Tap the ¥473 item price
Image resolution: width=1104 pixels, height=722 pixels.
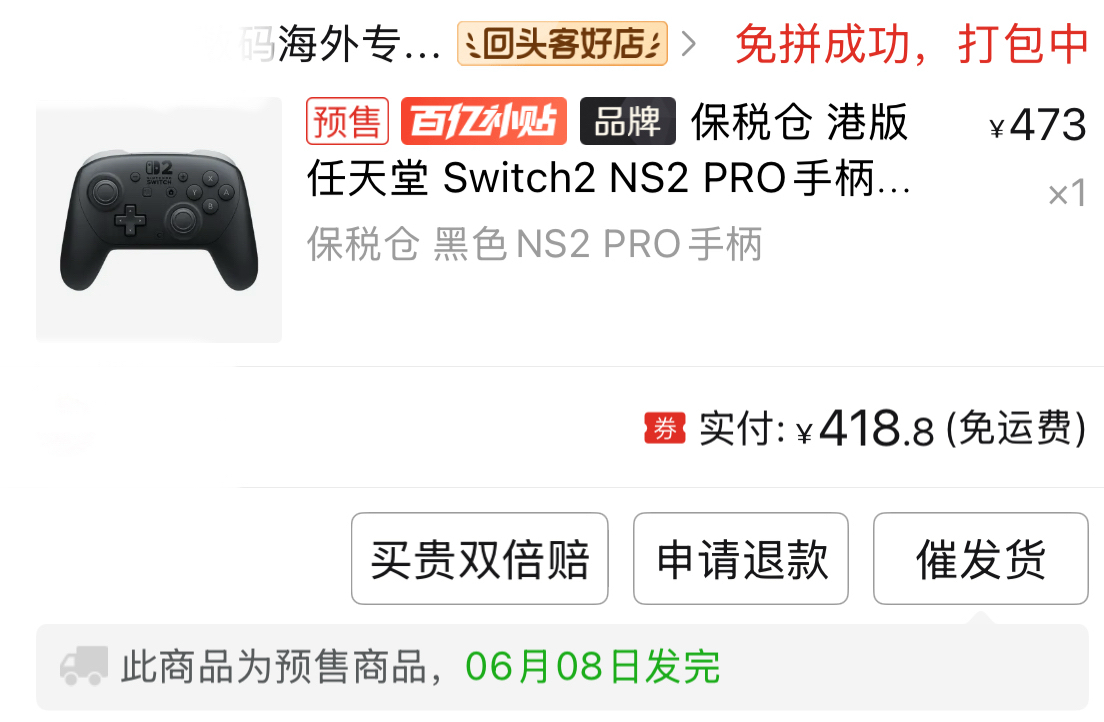click(1038, 125)
